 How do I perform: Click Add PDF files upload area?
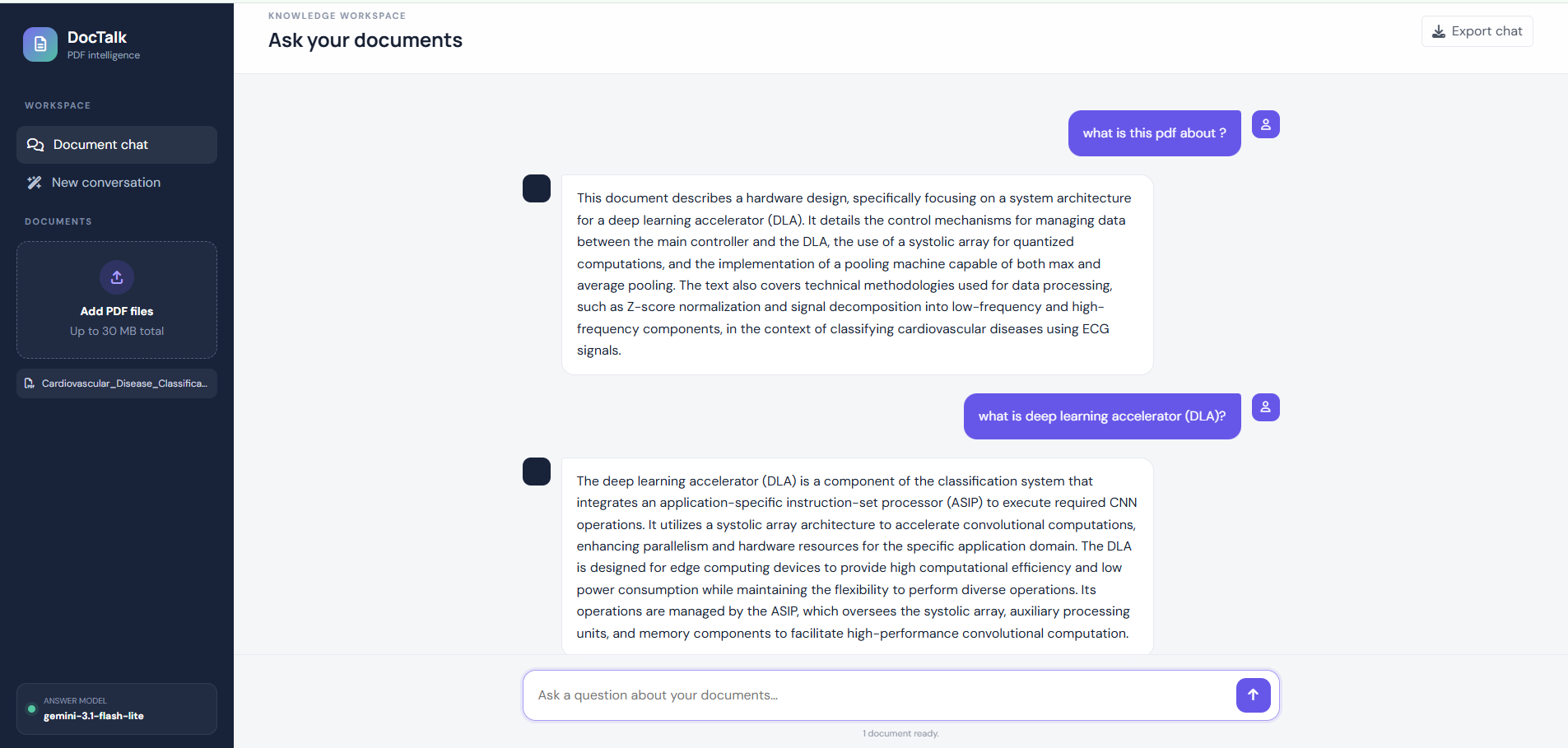coord(117,300)
